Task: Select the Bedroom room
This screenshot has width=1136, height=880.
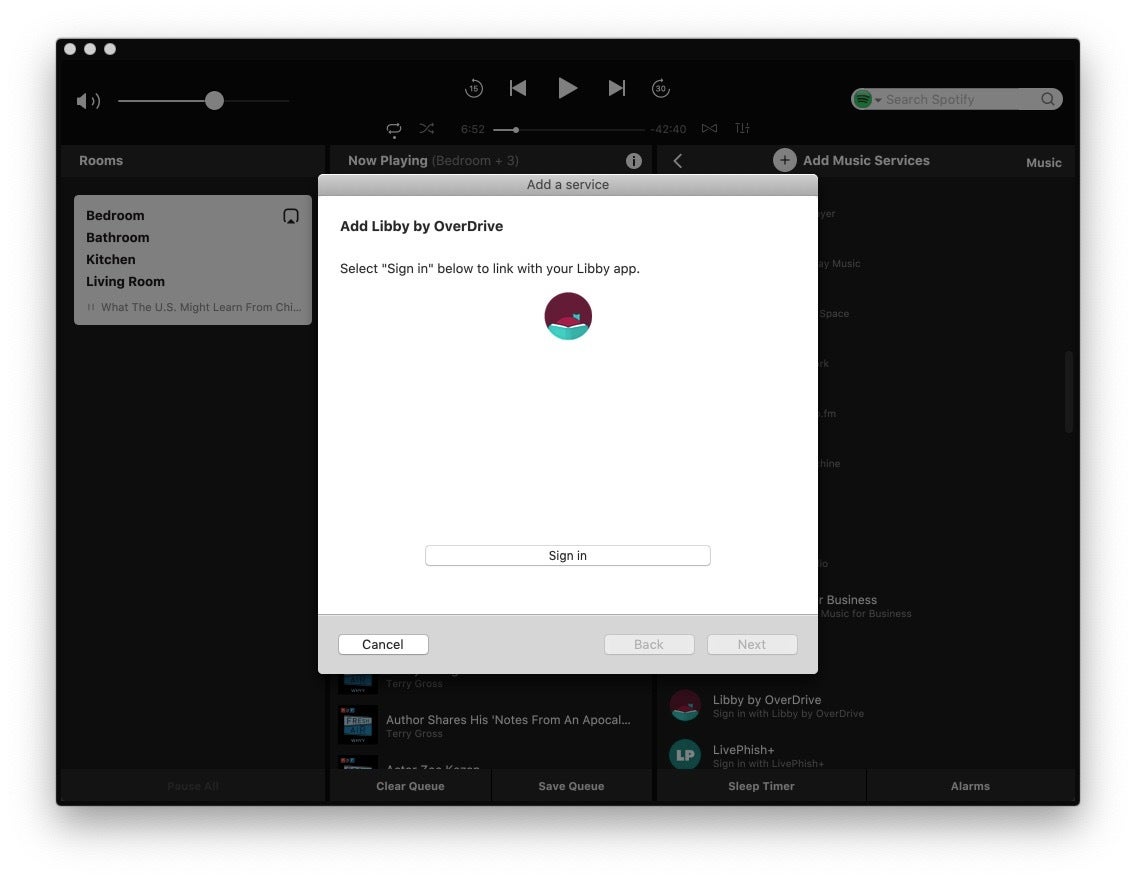Action: (x=115, y=215)
